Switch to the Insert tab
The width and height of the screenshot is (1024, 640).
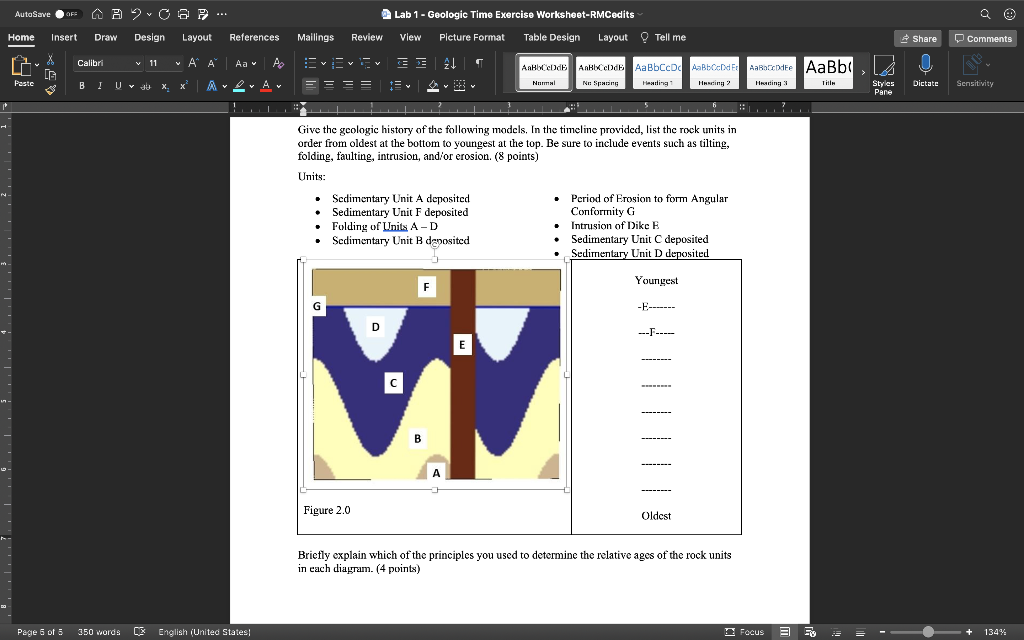coord(64,37)
